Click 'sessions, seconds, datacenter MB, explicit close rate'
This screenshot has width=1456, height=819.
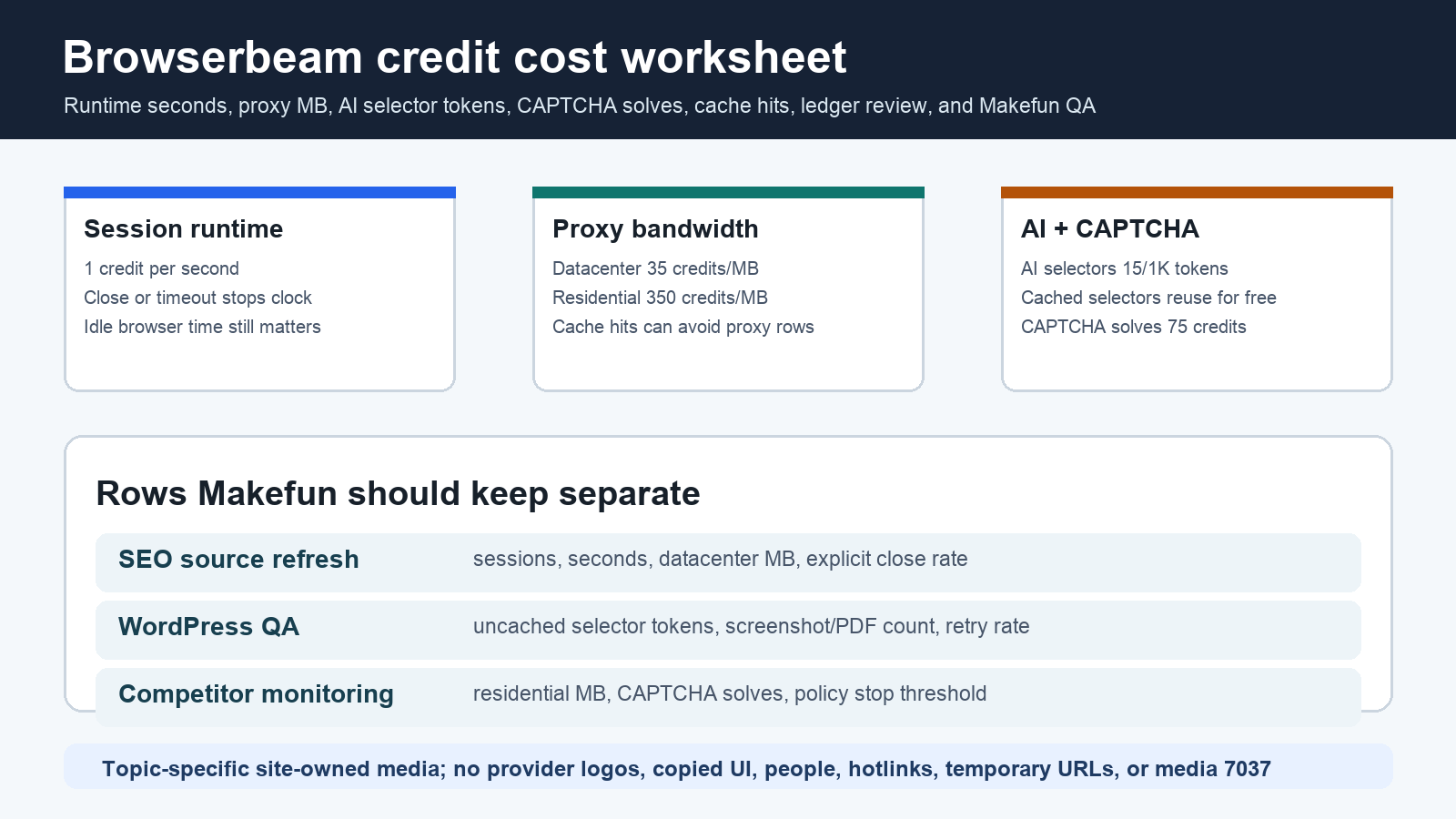(721, 559)
